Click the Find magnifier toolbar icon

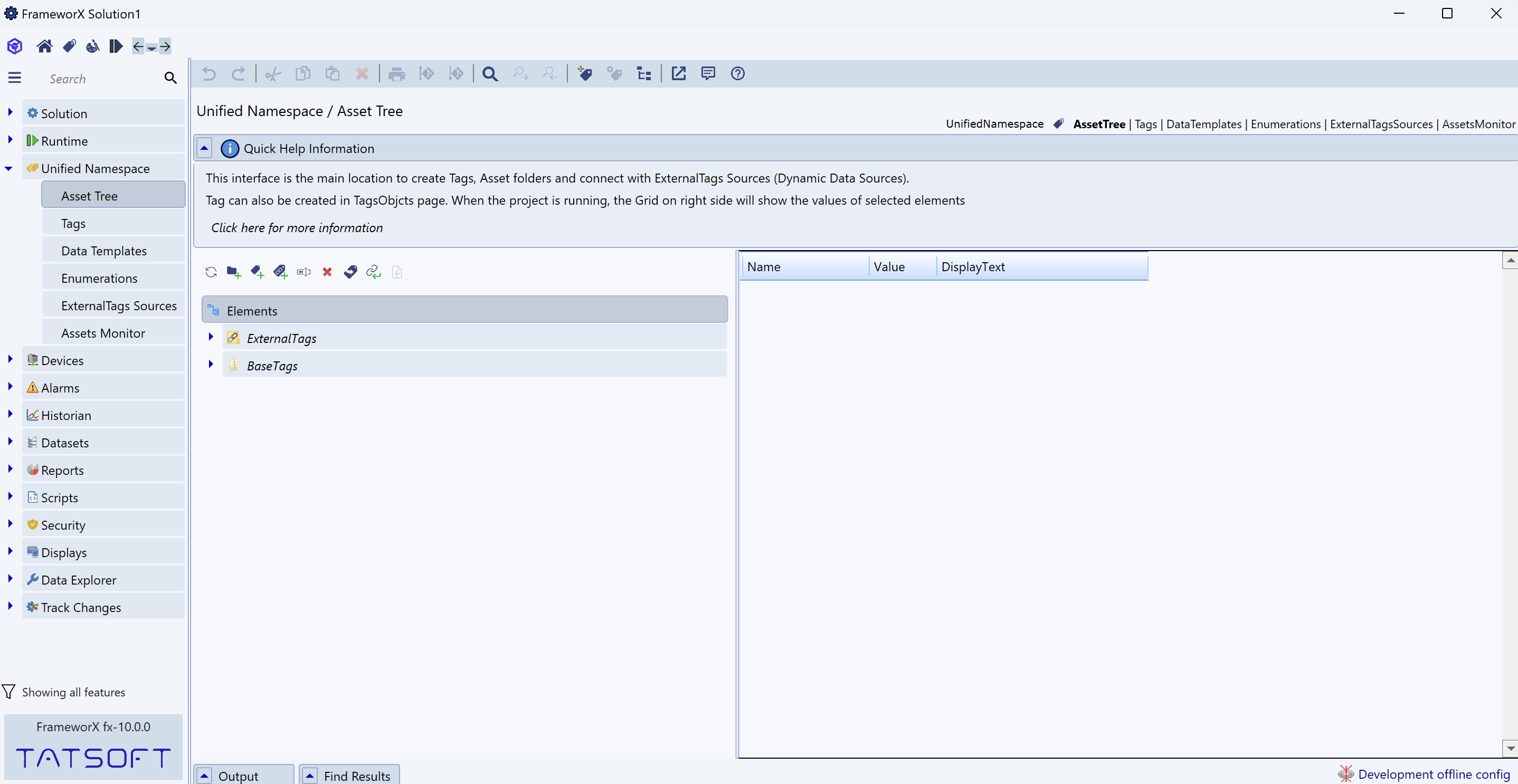click(x=490, y=74)
